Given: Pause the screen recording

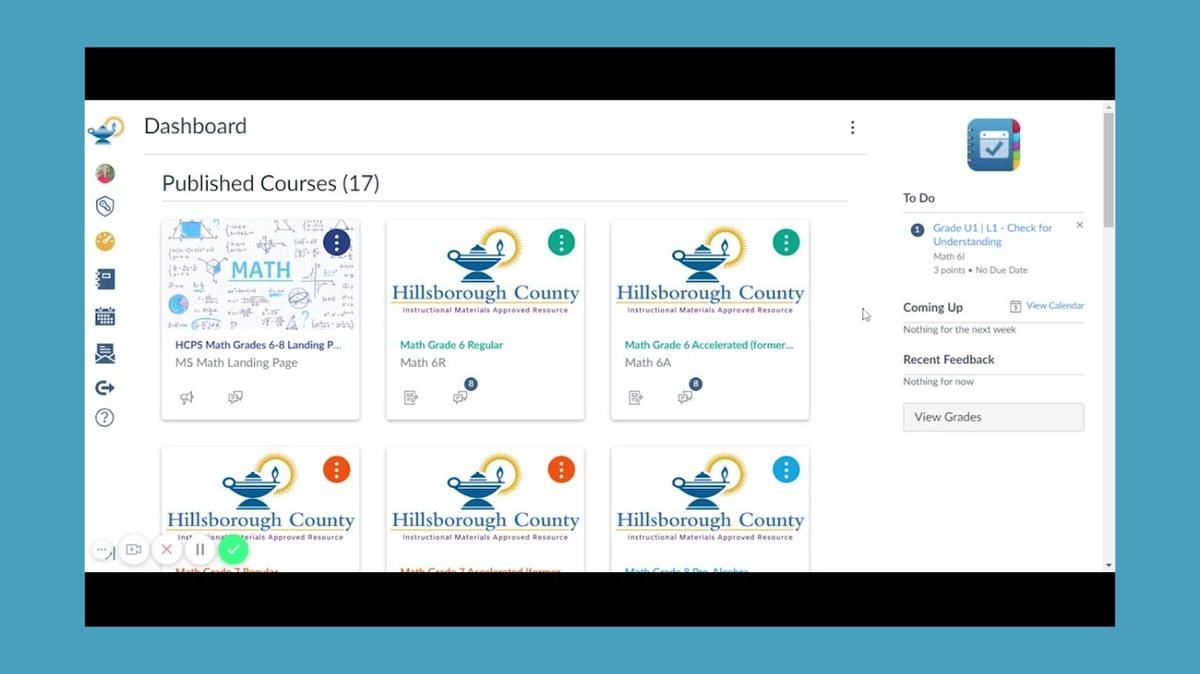Looking at the screenshot, I should 200,549.
